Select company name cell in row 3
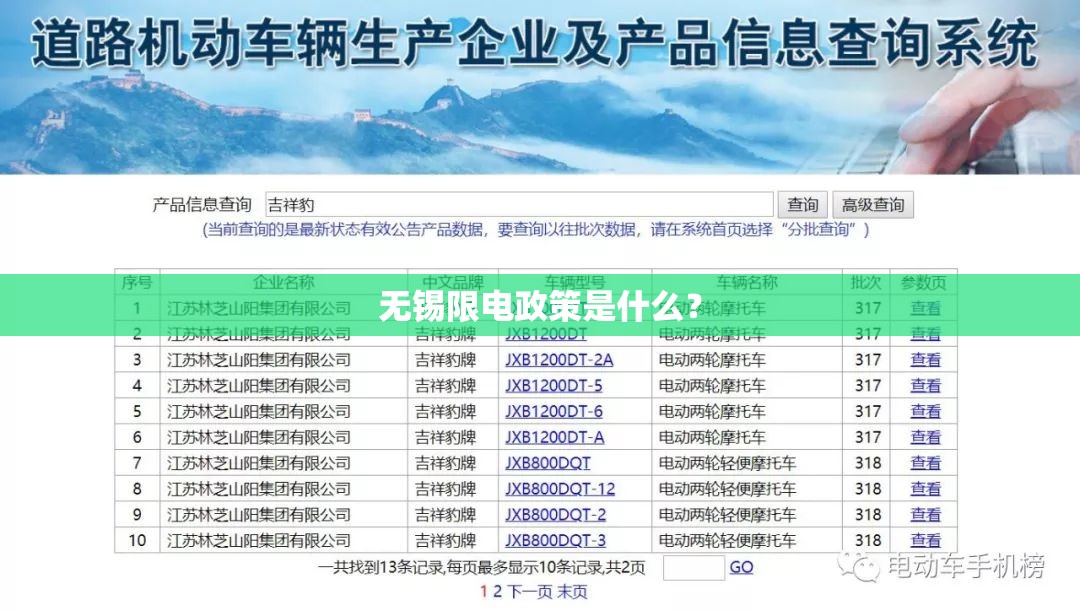Screen dimensions: 1080x611 click(x=284, y=360)
